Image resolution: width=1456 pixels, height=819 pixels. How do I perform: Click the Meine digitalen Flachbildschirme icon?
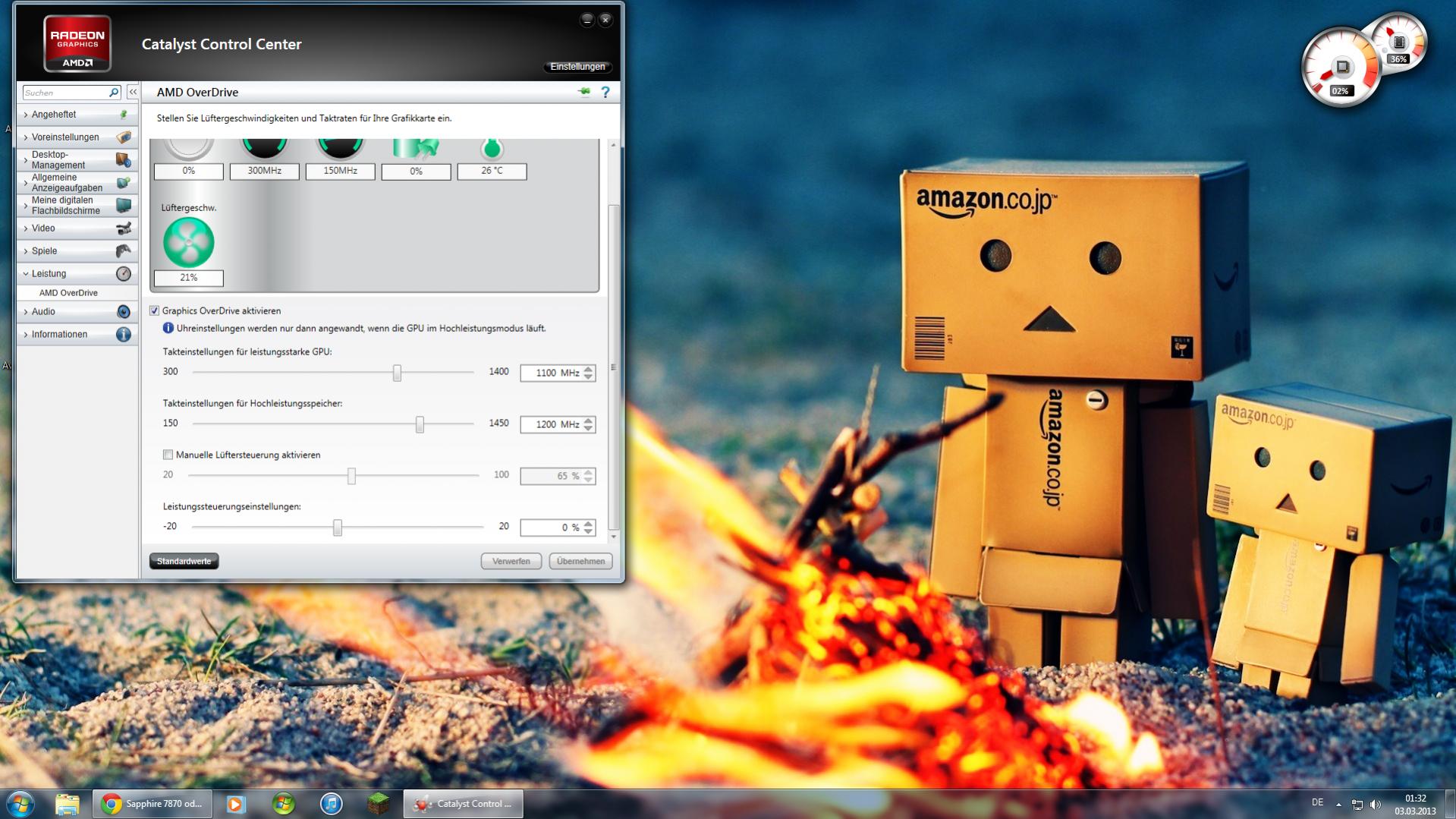[x=124, y=206]
